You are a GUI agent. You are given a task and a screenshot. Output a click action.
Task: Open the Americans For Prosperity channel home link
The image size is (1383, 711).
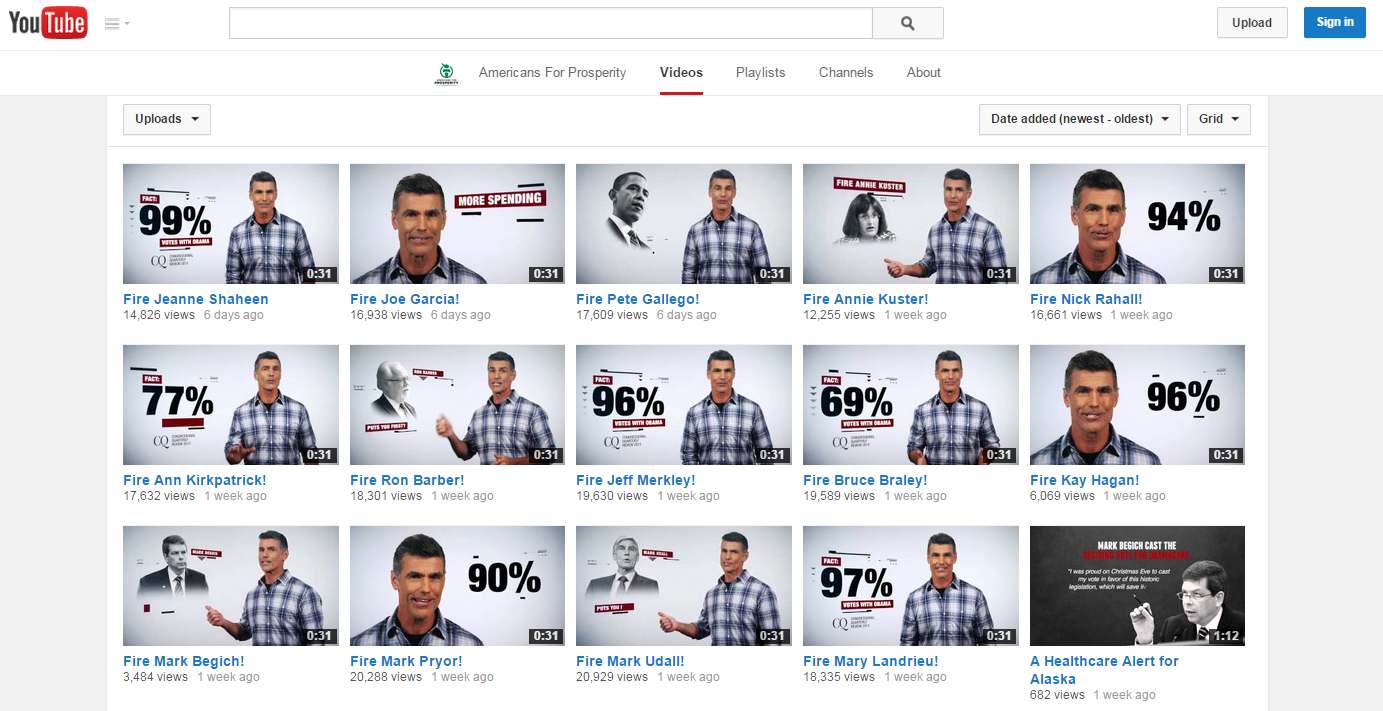tap(552, 73)
